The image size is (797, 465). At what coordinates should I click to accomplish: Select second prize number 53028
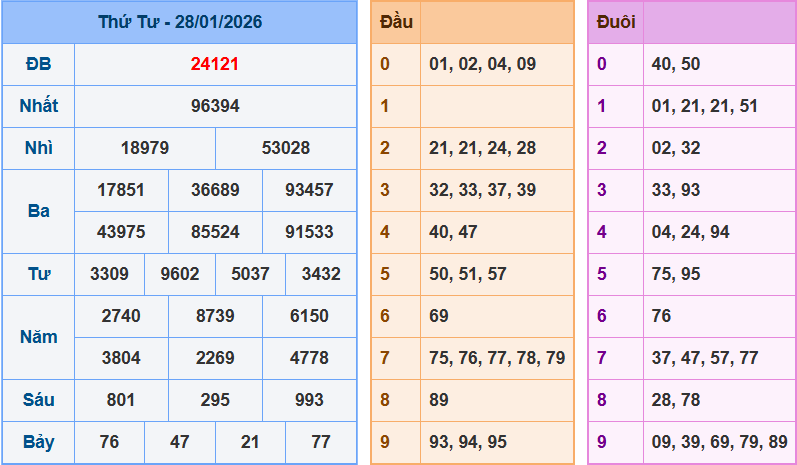point(286,148)
